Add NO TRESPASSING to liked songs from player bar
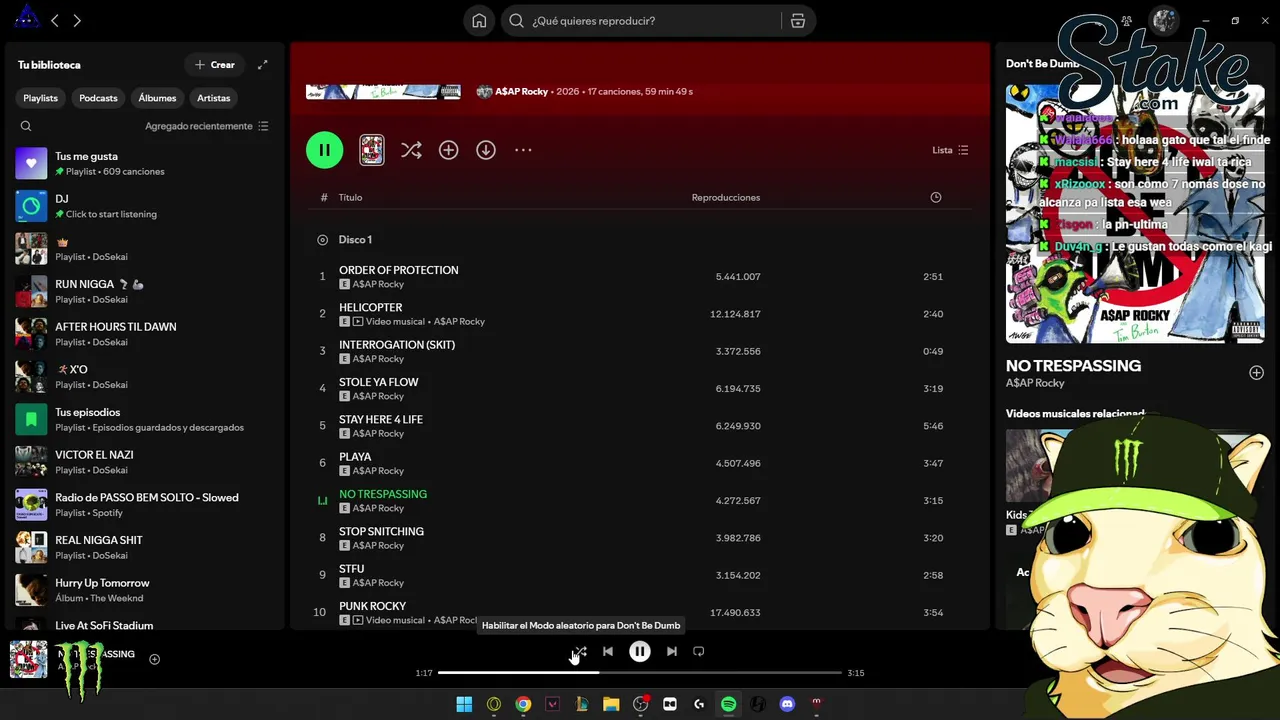1280x720 pixels. point(154,659)
